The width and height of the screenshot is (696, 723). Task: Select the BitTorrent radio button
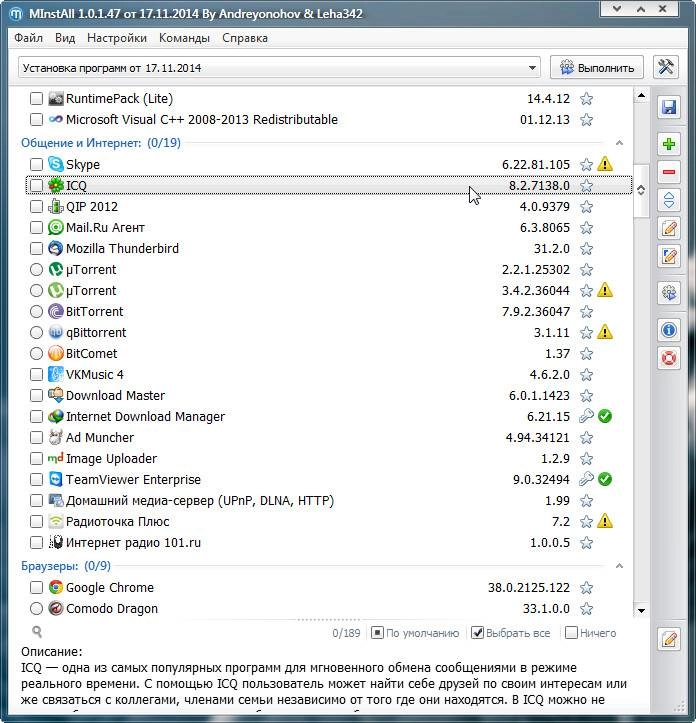tap(36, 312)
